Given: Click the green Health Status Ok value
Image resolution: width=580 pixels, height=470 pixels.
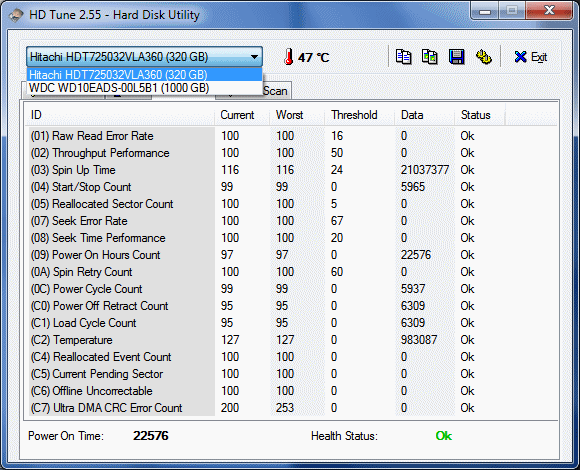Looking at the screenshot, I should 444,436.
